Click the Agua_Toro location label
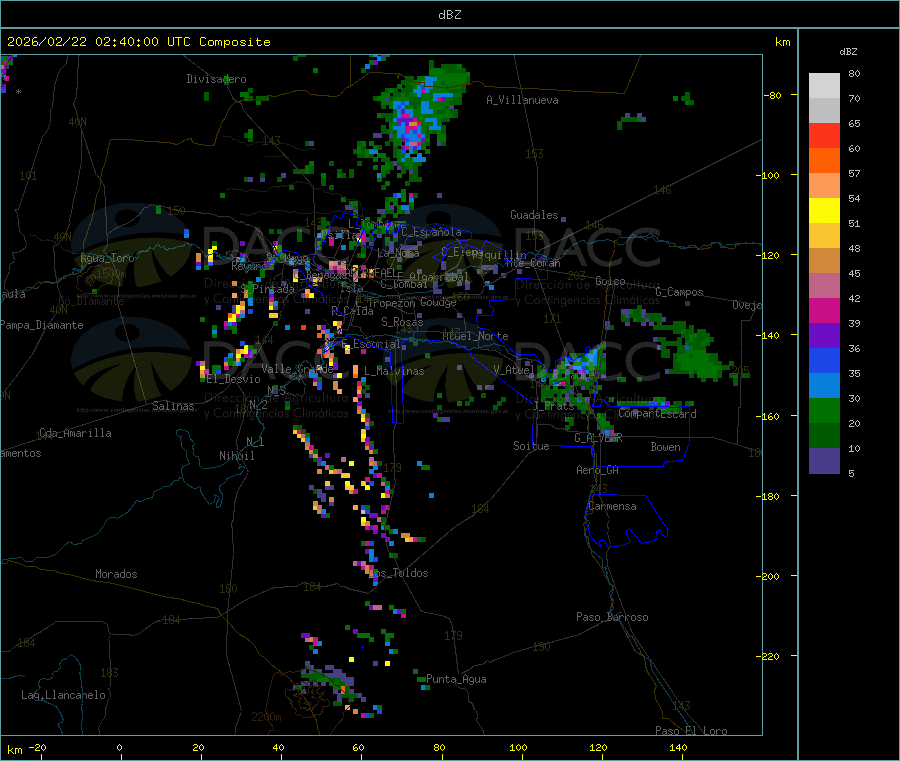 (x=107, y=258)
